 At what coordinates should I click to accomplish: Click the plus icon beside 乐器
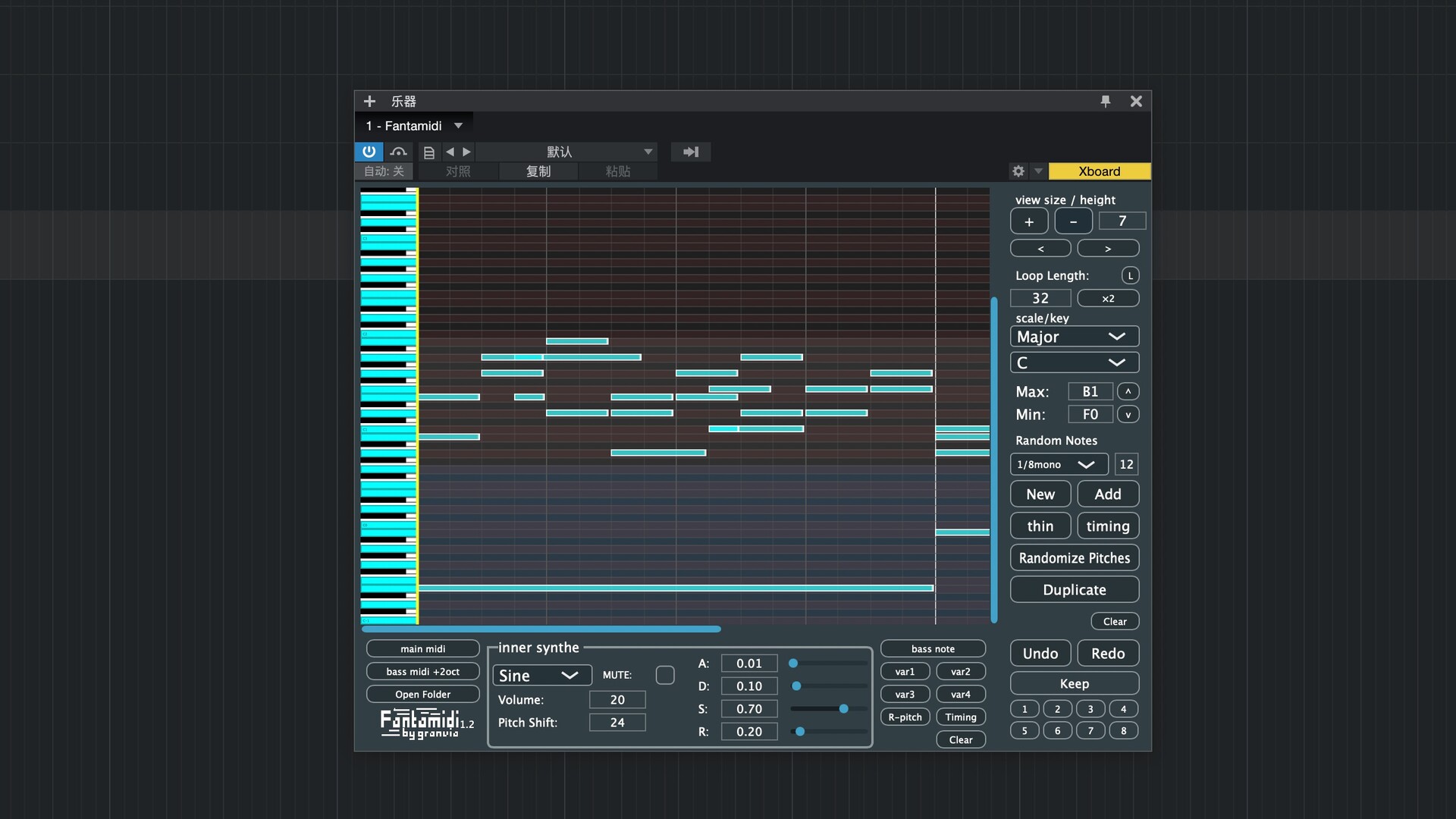369,101
